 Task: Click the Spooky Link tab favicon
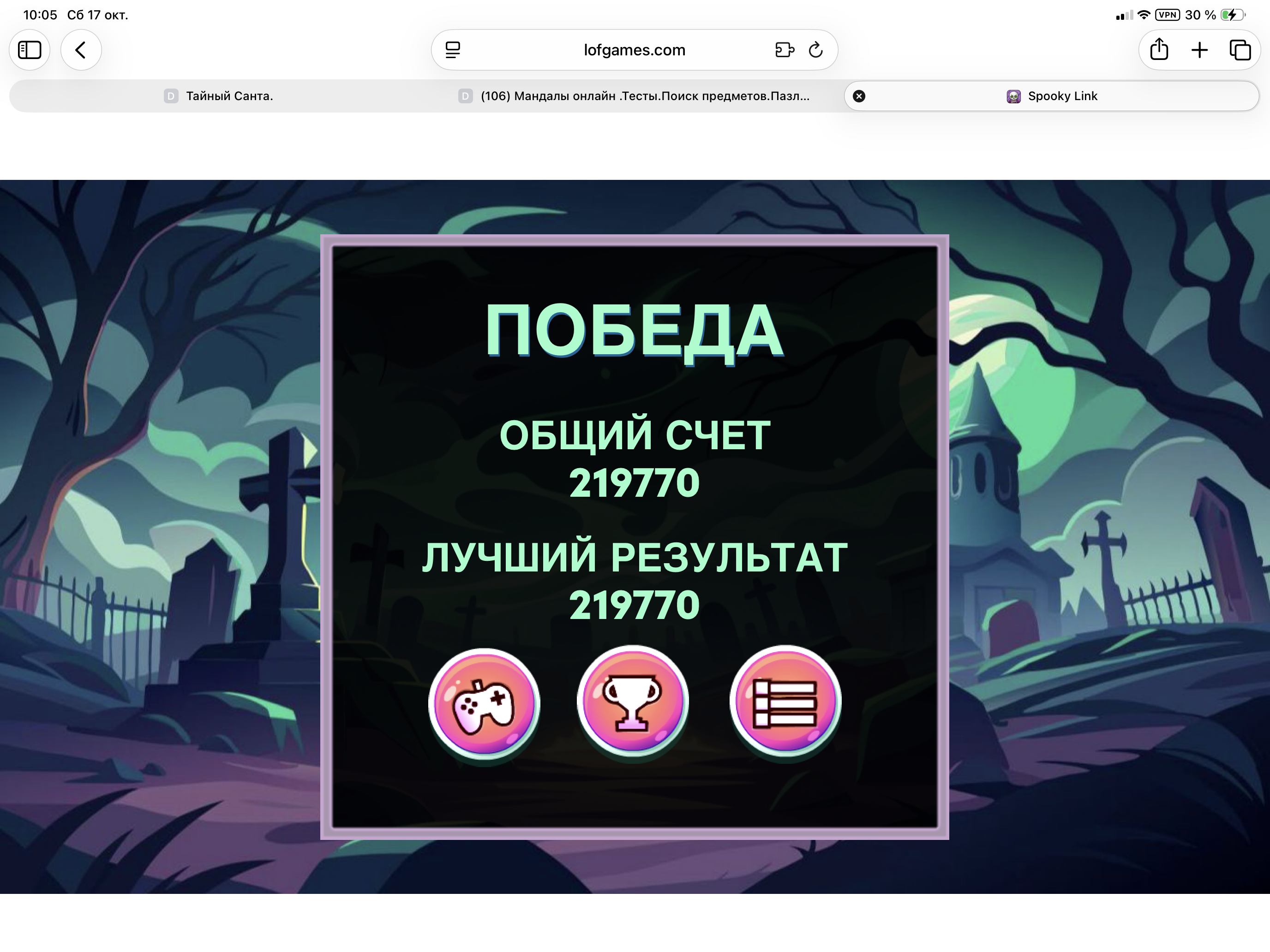[x=1013, y=96]
